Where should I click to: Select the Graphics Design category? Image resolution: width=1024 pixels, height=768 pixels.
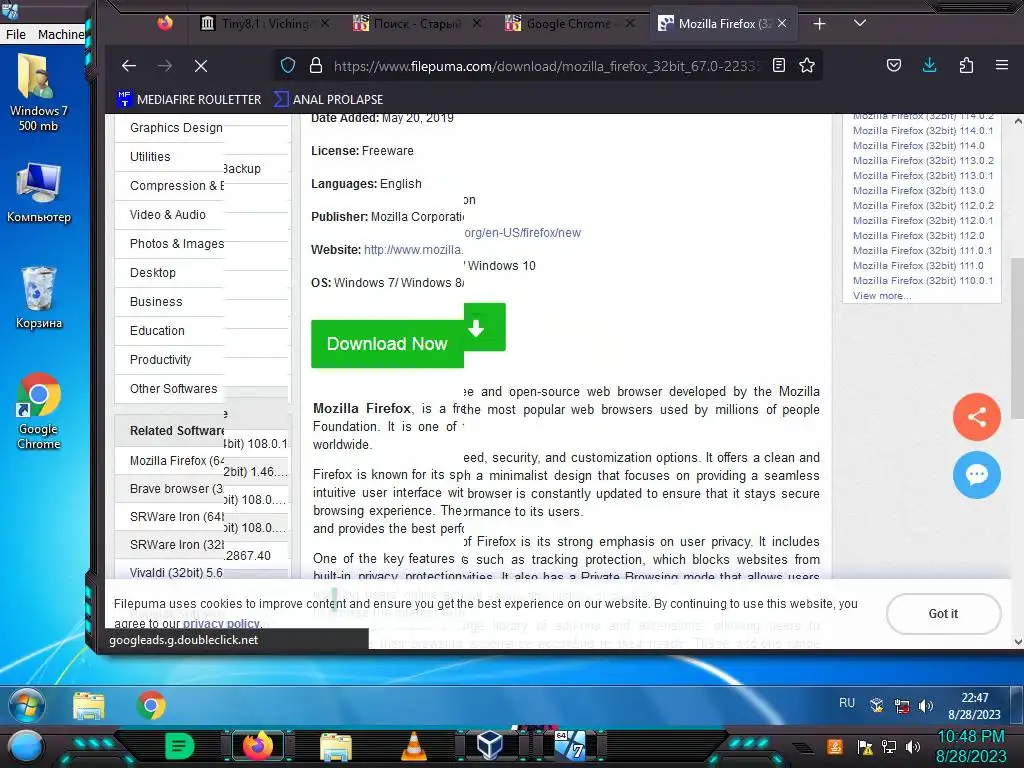(176, 127)
